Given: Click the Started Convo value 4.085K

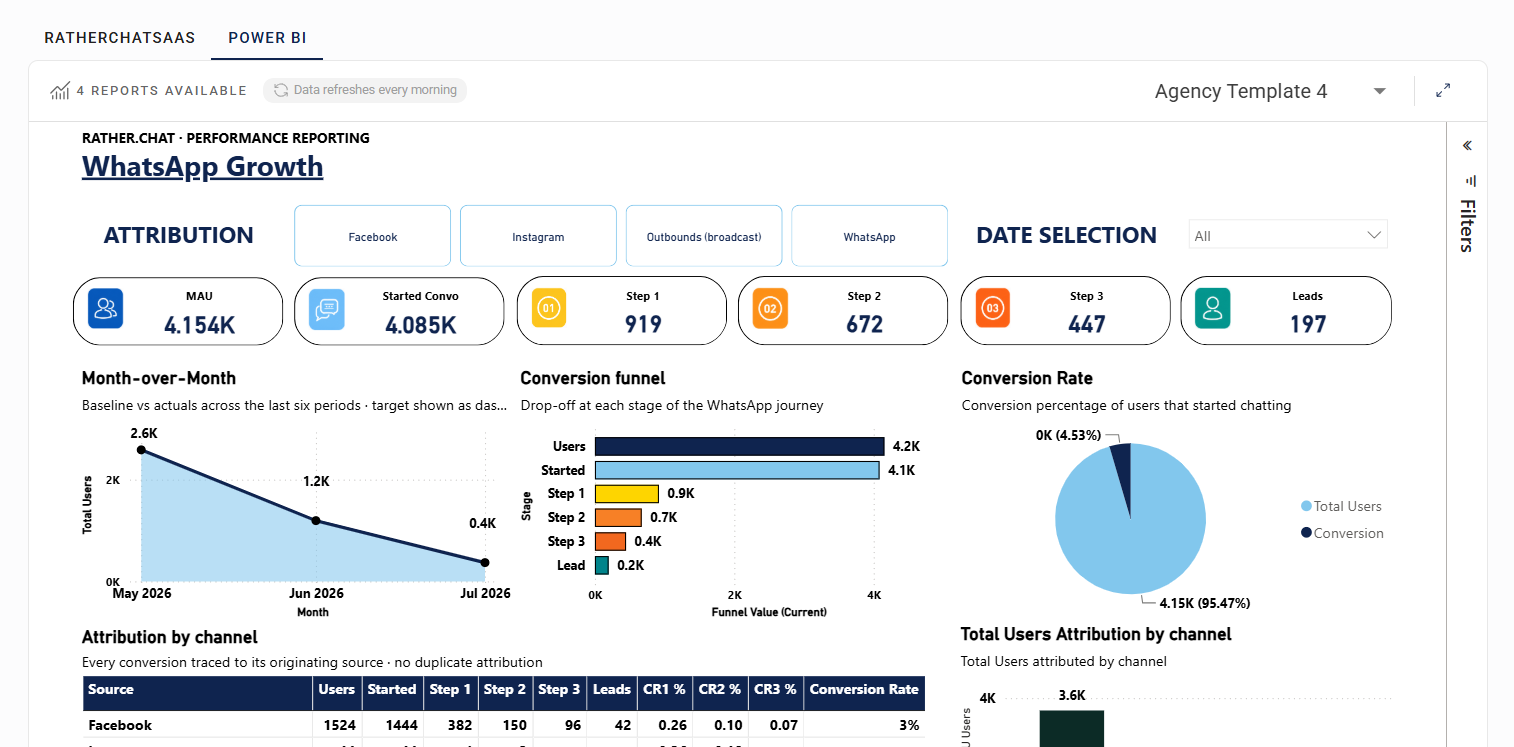Looking at the screenshot, I should pos(420,324).
